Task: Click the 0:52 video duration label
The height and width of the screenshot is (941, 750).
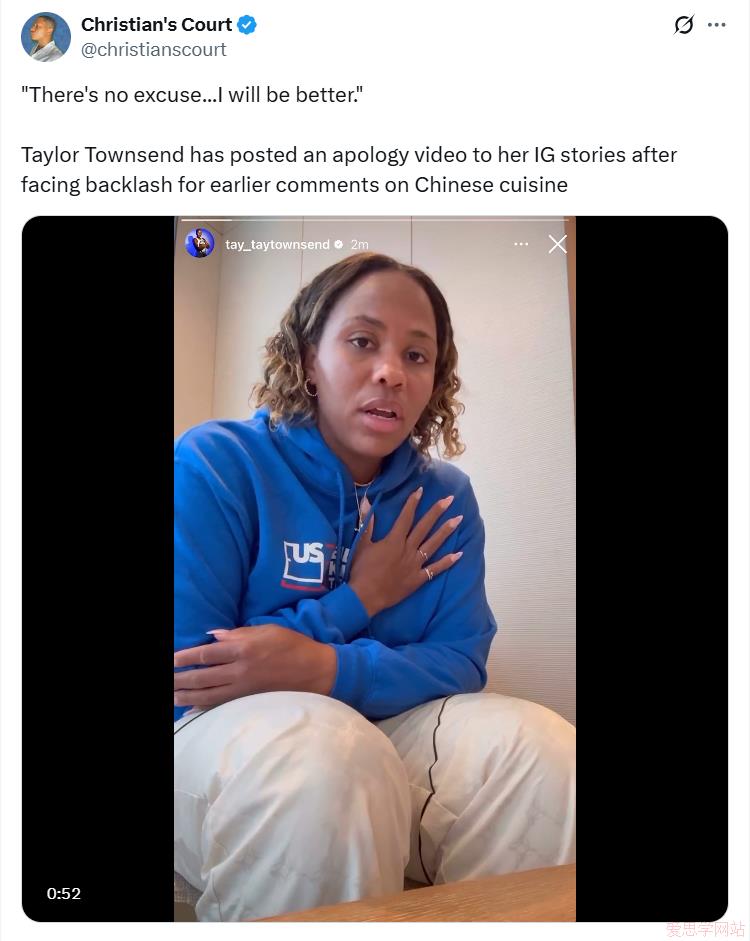Action: [x=64, y=894]
